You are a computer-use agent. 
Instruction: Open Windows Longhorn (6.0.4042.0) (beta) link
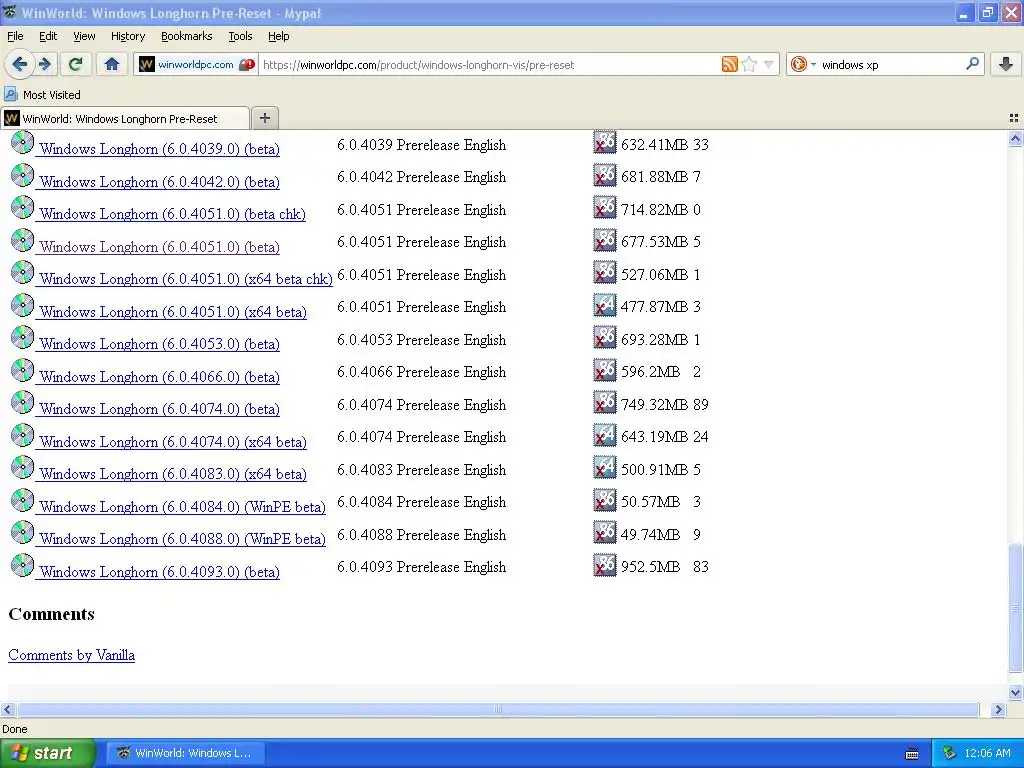pos(159,182)
